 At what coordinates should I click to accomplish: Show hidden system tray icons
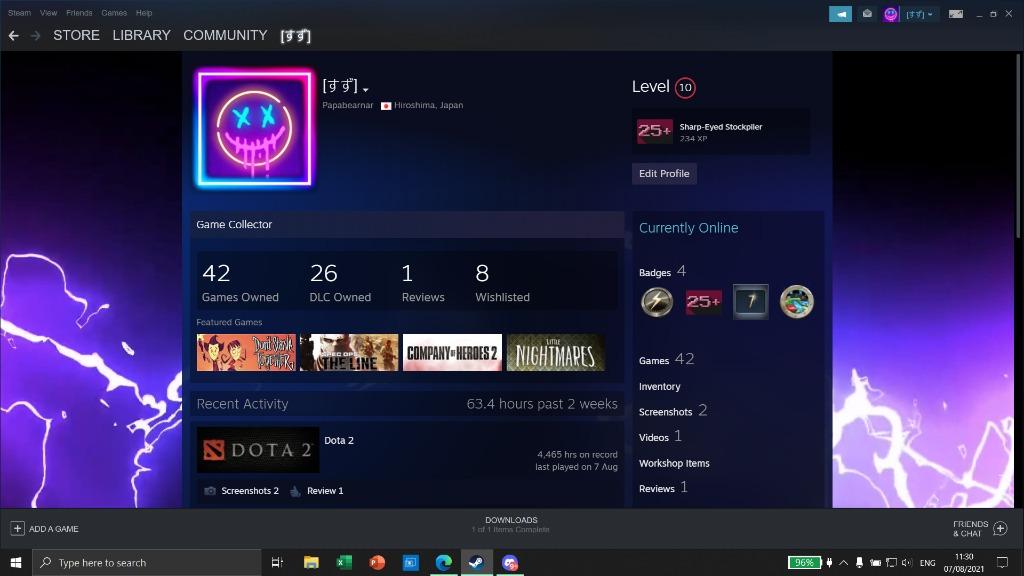843,563
